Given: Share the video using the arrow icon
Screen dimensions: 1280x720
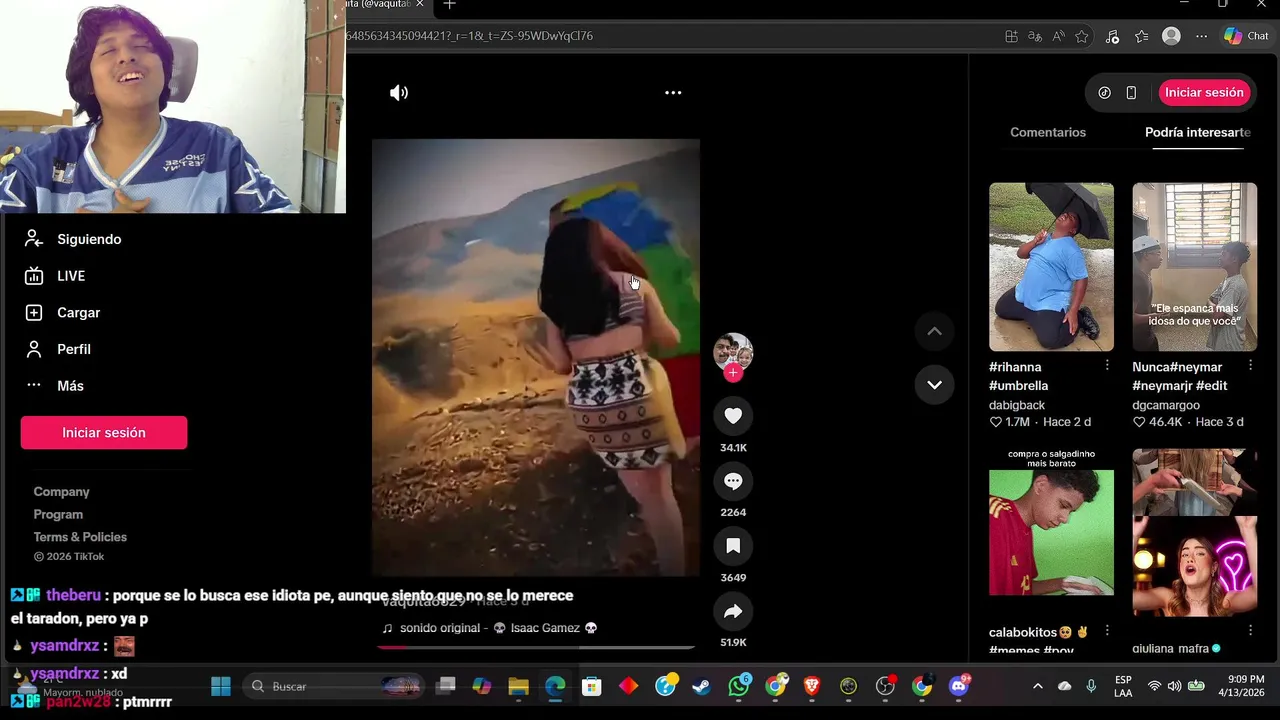Looking at the screenshot, I should [733, 611].
